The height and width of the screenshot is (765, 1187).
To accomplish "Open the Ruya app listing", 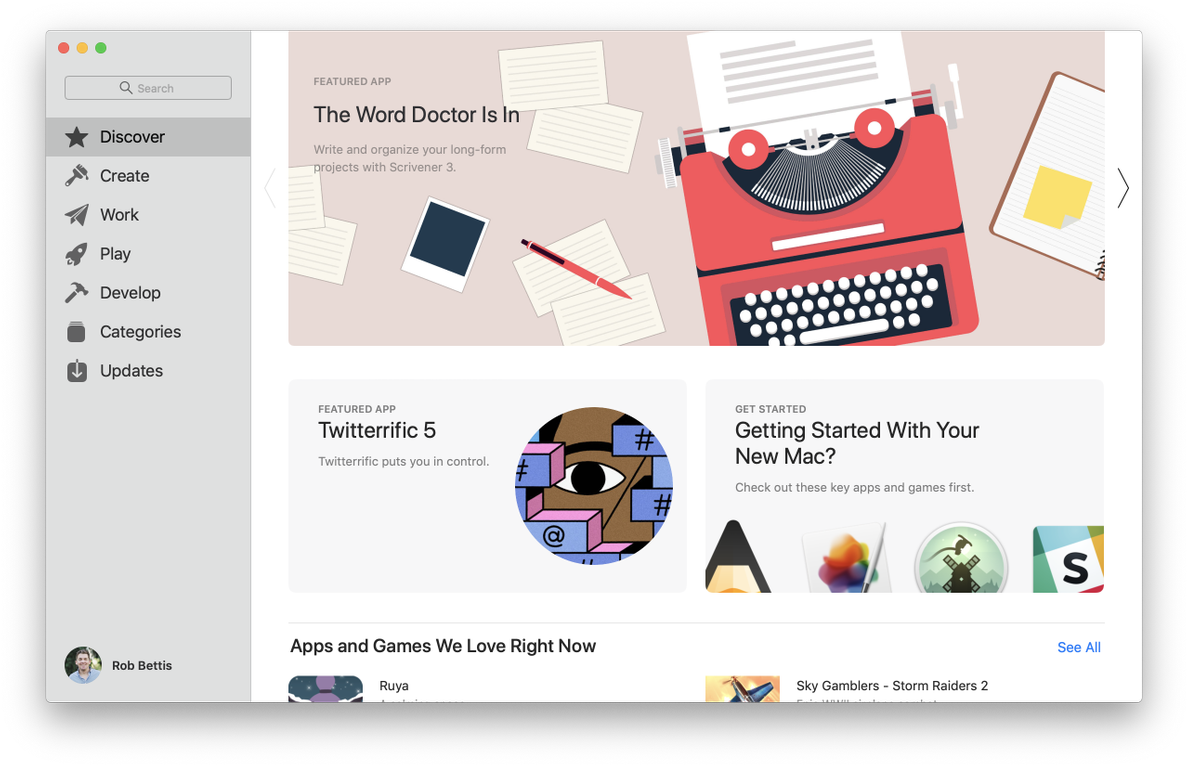I will 394,686.
